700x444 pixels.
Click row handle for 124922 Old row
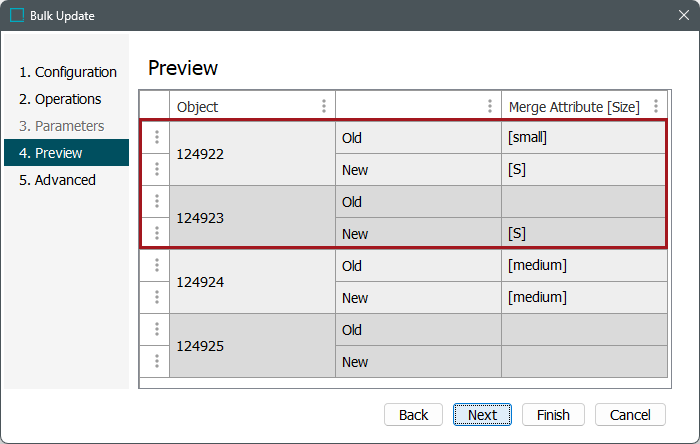click(x=156, y=138)
